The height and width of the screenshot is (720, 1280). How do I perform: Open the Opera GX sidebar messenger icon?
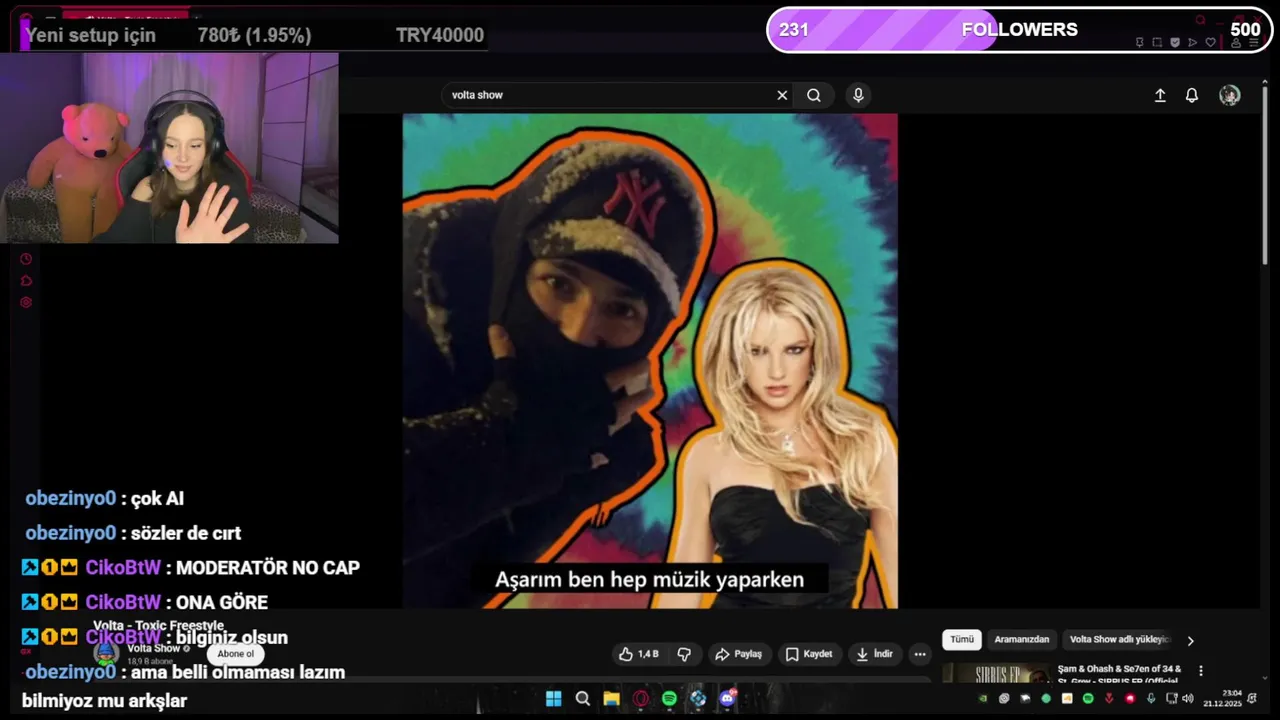(26, 281)
